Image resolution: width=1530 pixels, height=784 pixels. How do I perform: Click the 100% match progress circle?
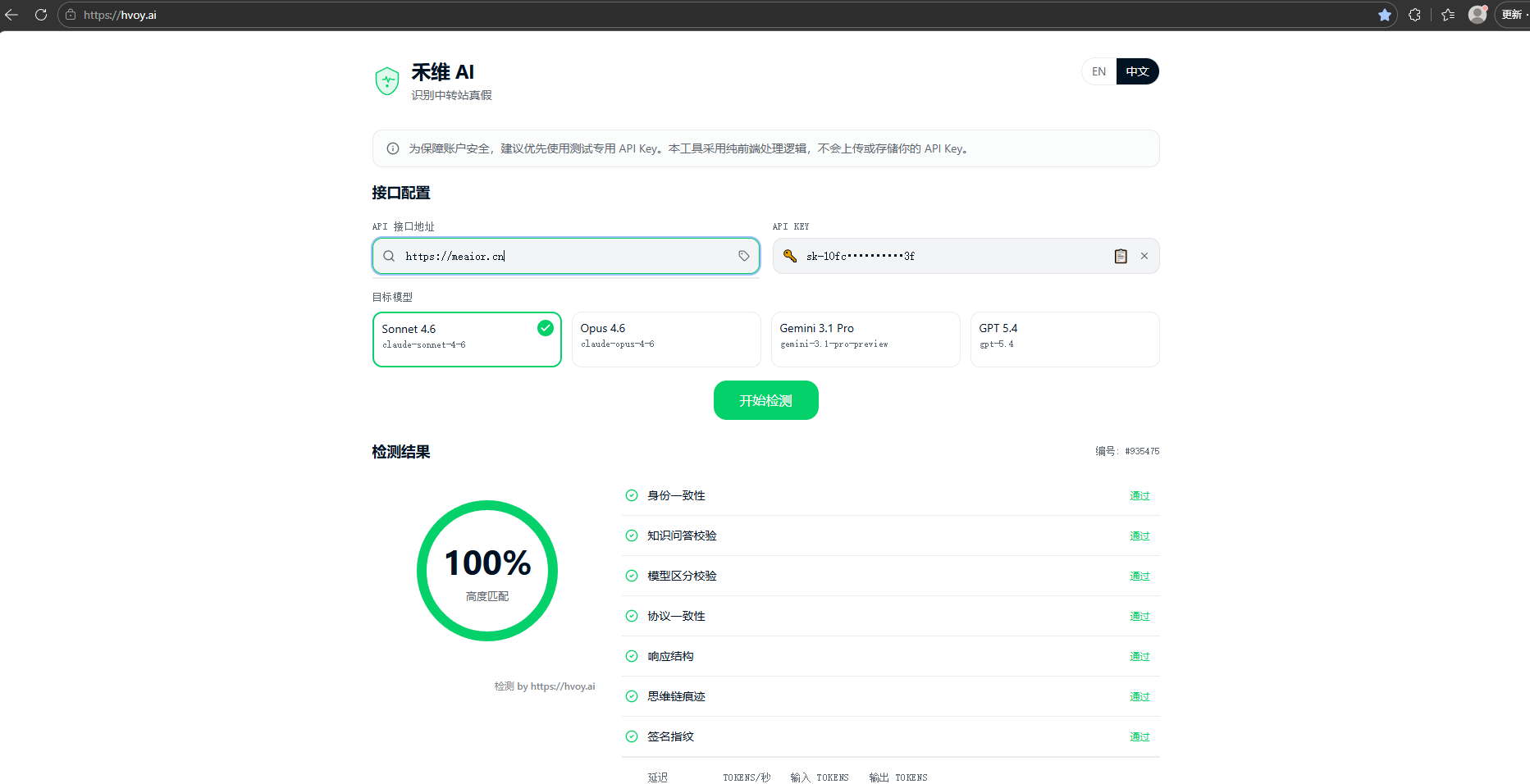click(486, 571)
